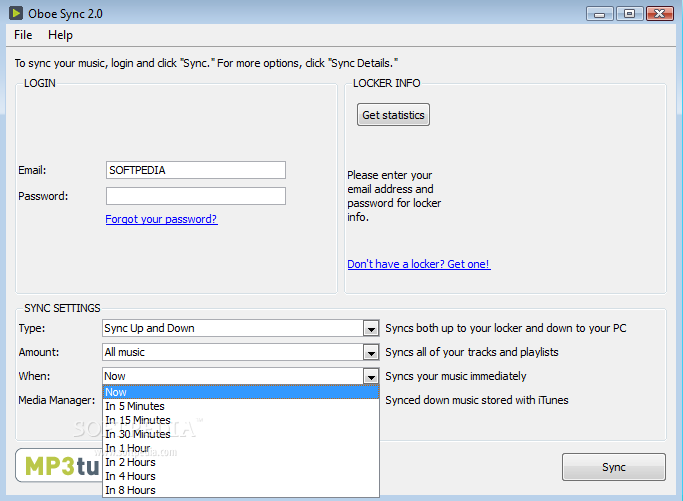
Task: Click the Sync button
Action: (x=614, y=467)
